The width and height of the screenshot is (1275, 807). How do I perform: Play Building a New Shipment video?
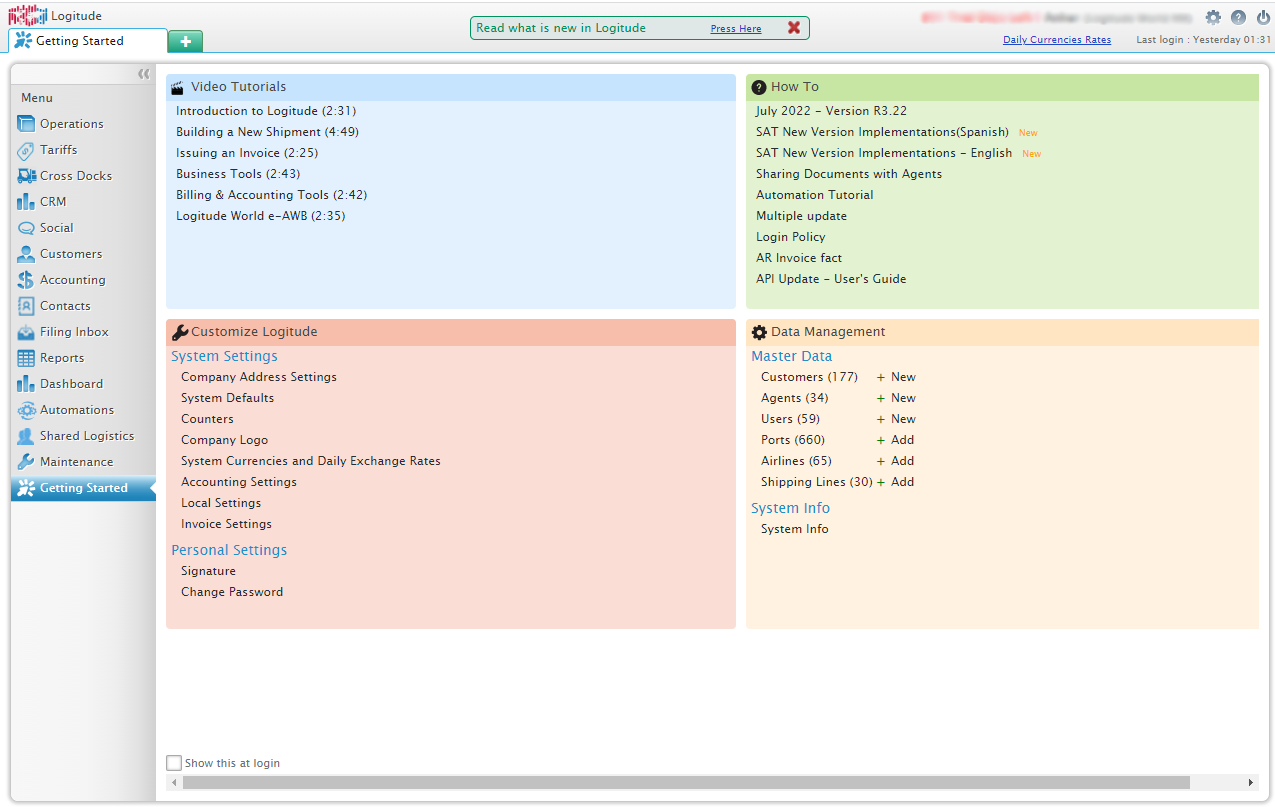(x=267, y=132)
